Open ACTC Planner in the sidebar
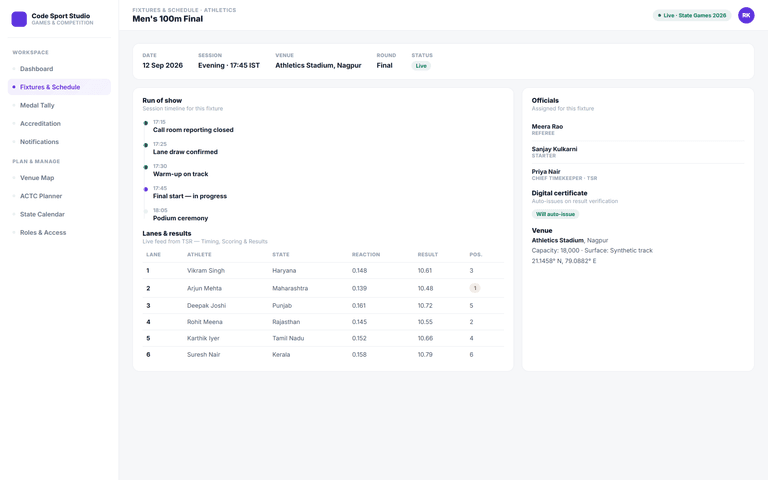This screenshot has width=768, height=480. pos(59,196)
